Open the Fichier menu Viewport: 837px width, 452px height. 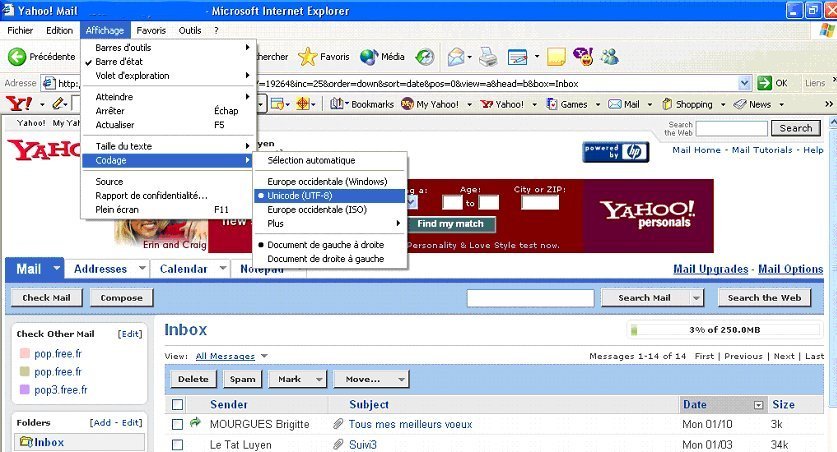click(x=20, y=30)
